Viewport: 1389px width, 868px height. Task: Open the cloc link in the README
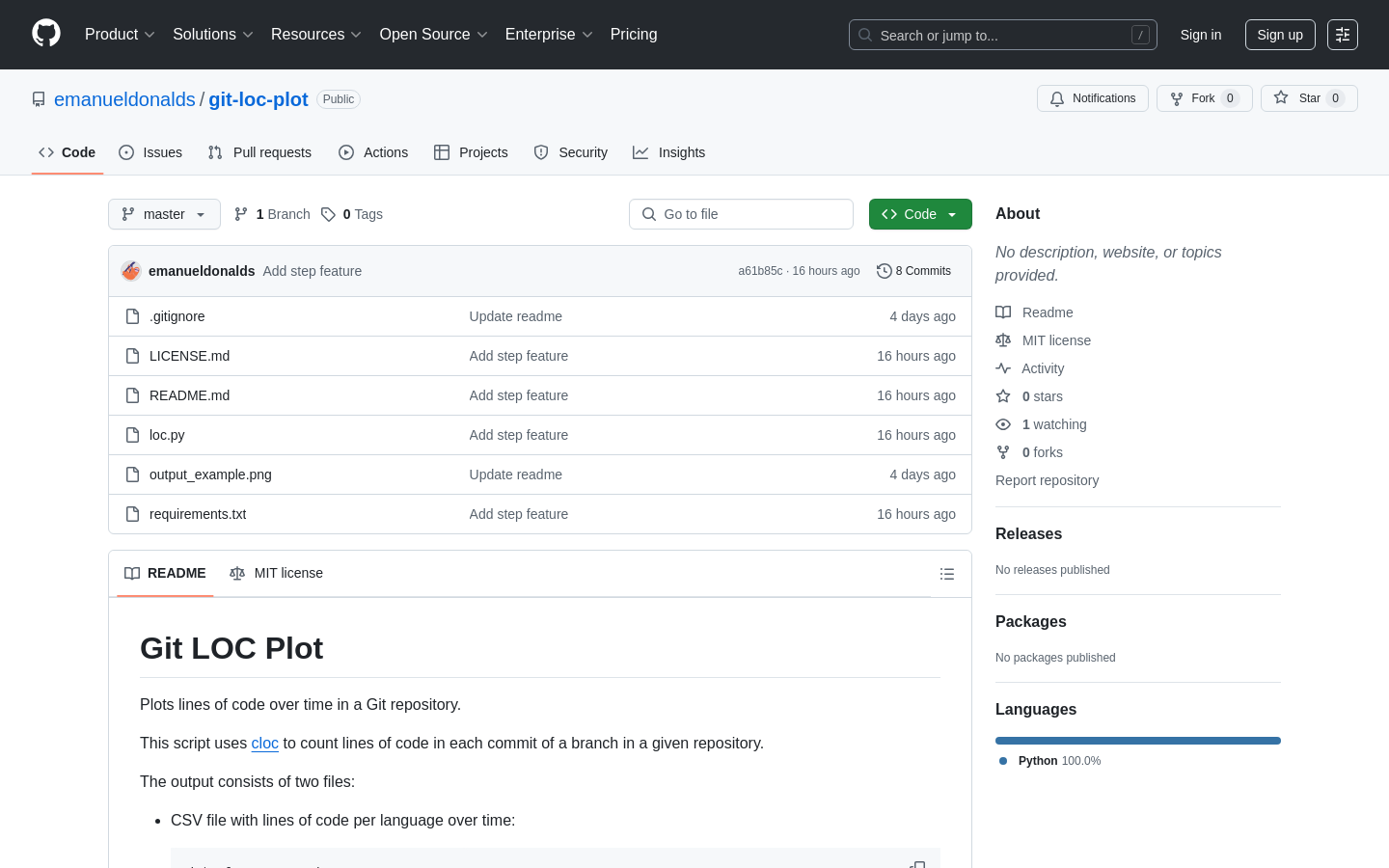click(265, 743)
